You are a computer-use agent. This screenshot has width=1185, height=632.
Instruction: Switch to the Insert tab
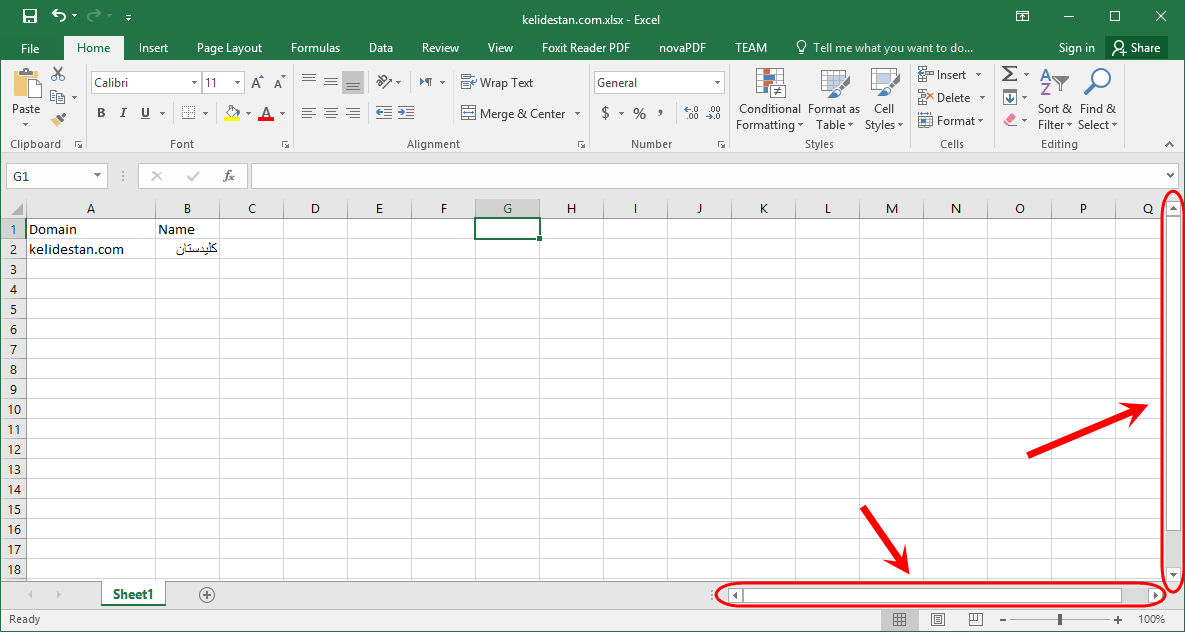tap(153, 48)
